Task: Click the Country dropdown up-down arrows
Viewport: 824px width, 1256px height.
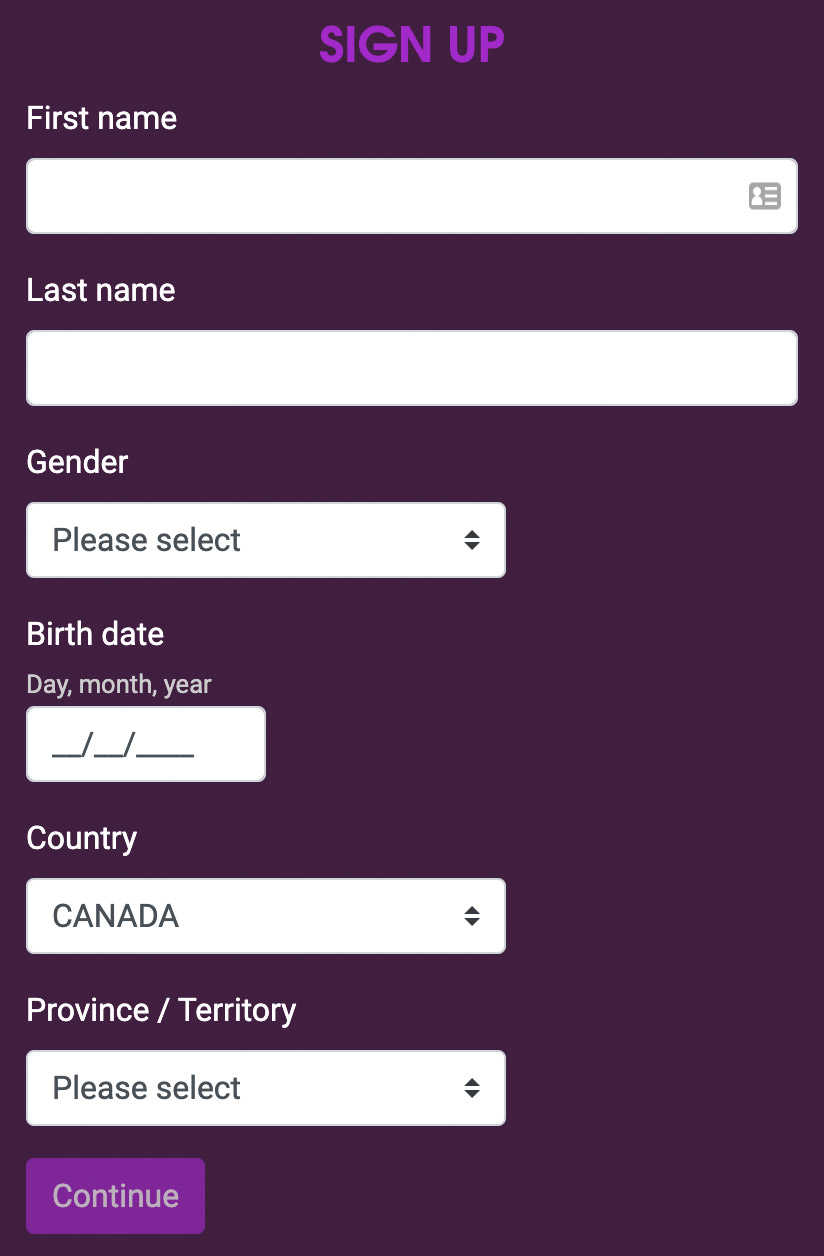Action: (472, 916)
